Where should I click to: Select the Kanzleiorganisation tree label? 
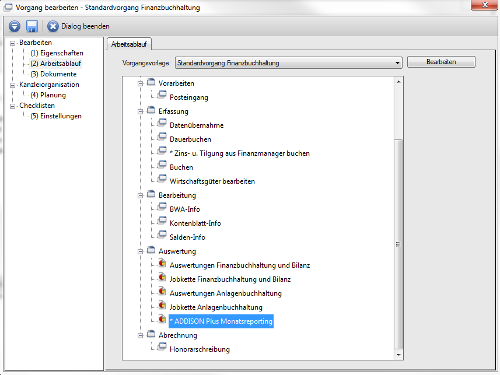point(49,85)
